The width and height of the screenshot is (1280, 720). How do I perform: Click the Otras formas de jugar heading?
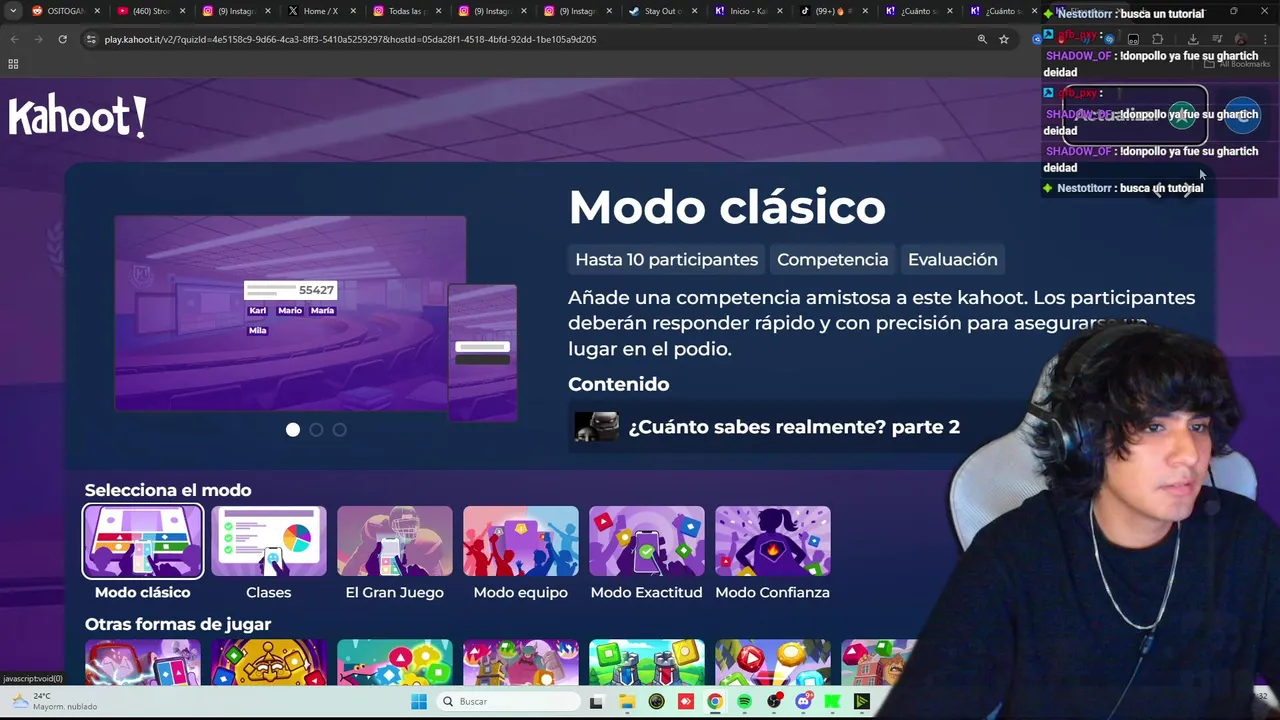click(x=178, y=624)
